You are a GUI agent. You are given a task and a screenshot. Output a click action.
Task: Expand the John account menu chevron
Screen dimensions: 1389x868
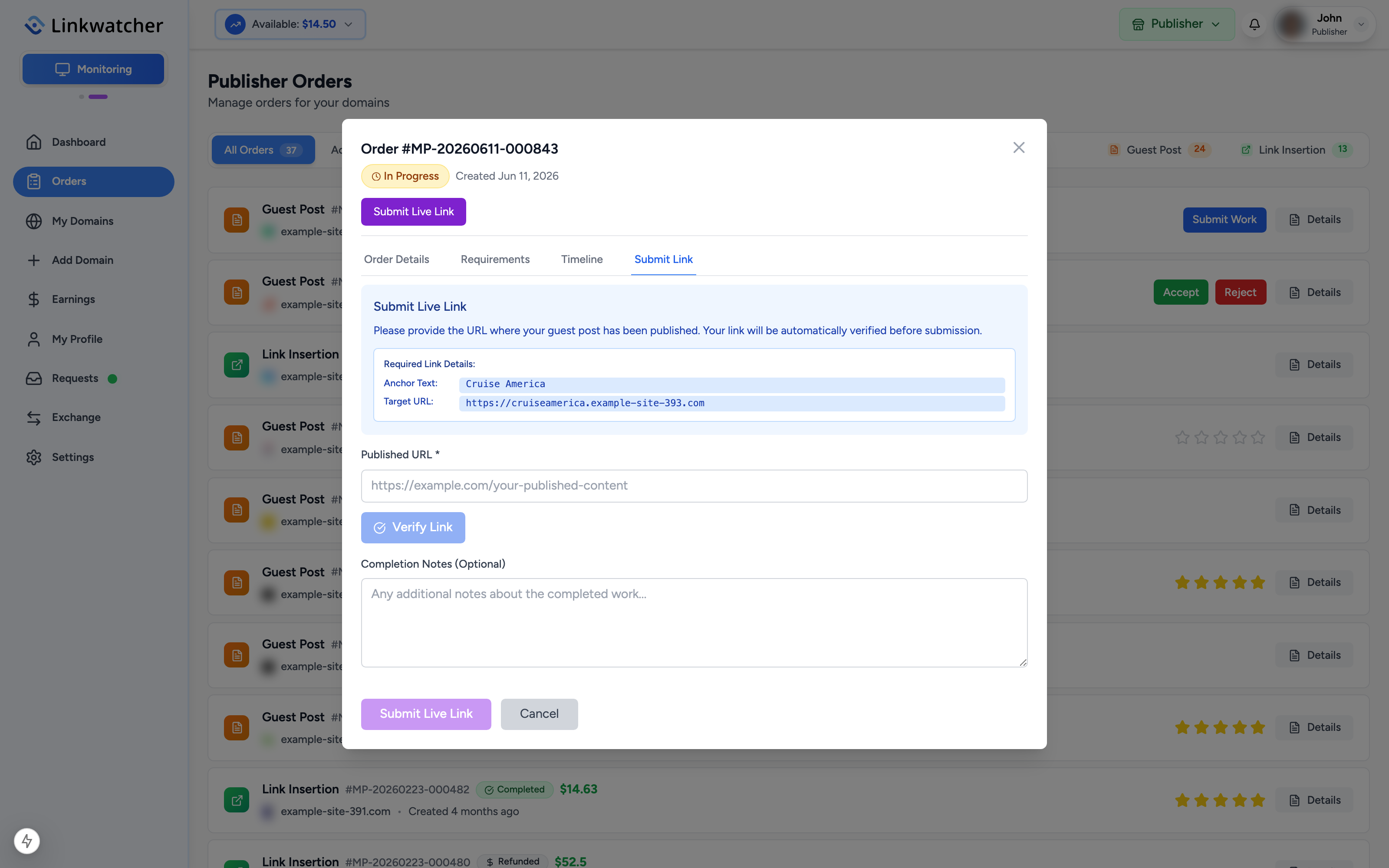pyautogui.click(x=1361, y=24)
